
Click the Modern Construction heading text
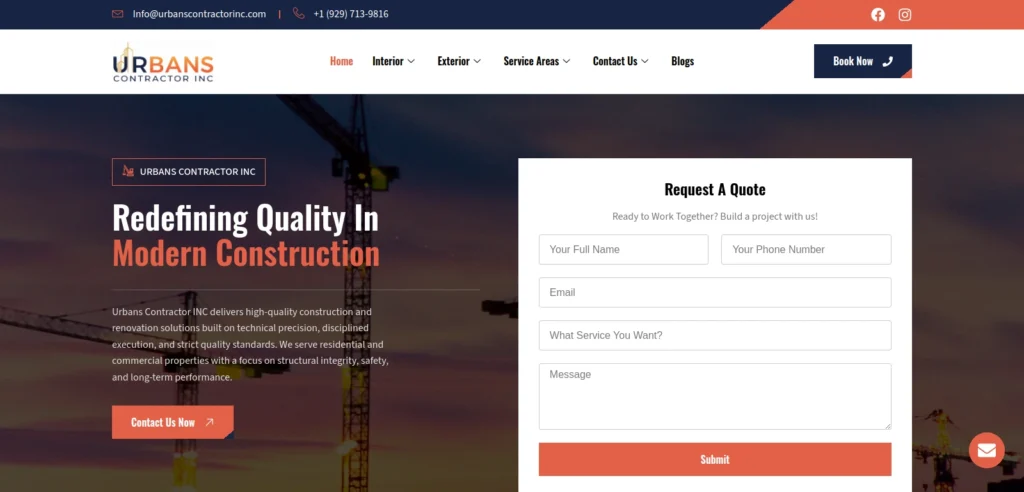[246, 254]
